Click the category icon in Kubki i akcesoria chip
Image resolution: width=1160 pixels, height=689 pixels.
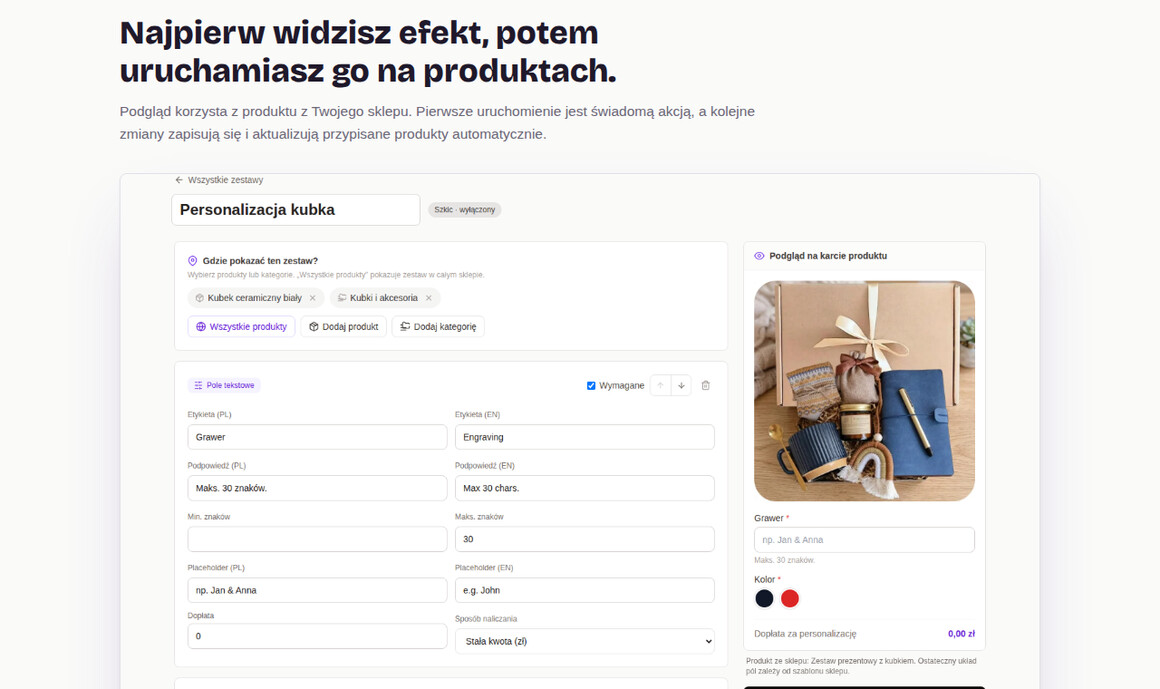pos(342,298)
